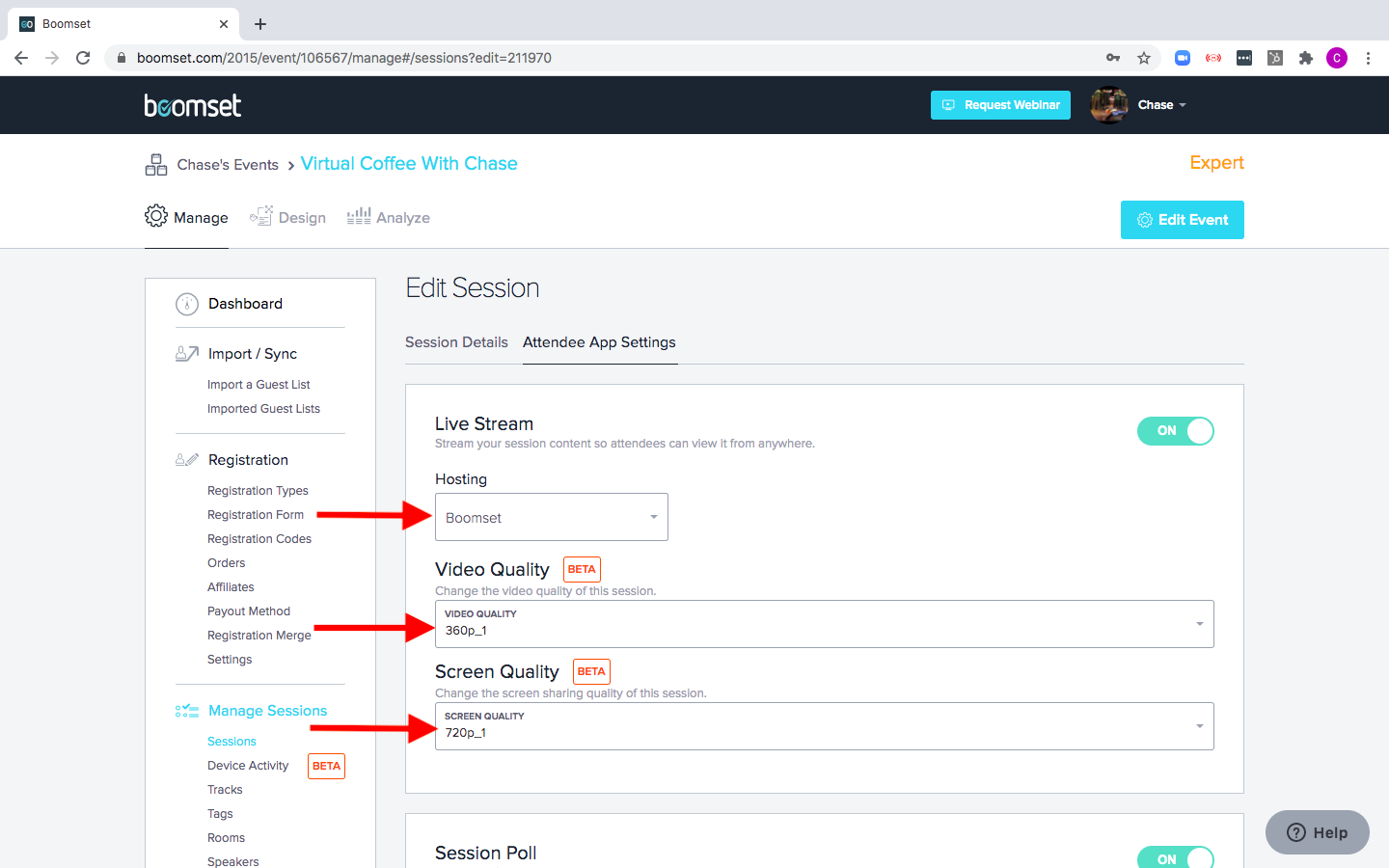Open Registration Settings link
The width and height of the screenshot is (1389, 868).
pyautogui.click(x=230, y=660)
